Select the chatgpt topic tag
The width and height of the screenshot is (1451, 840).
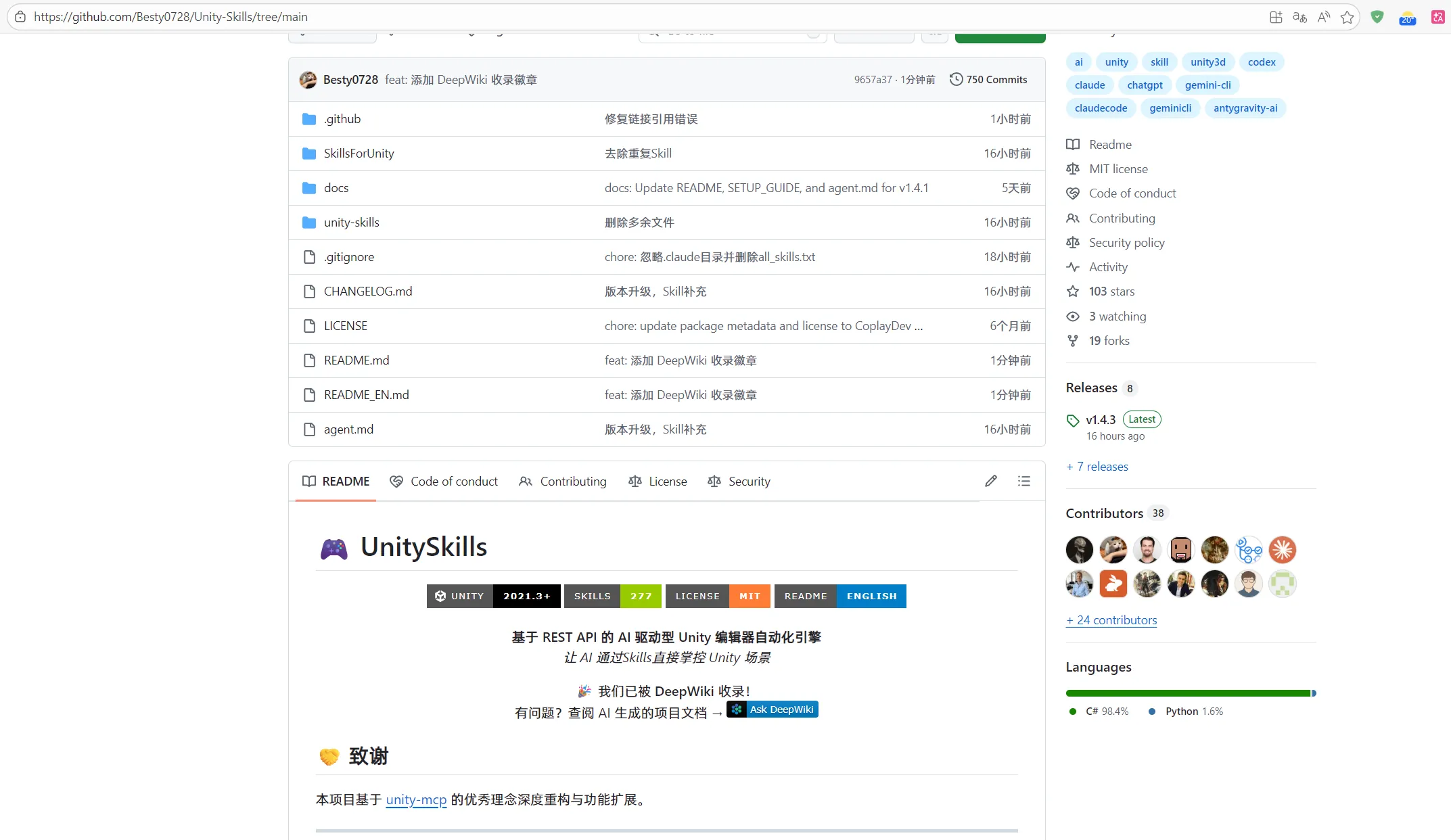(x=1145, y=85)
